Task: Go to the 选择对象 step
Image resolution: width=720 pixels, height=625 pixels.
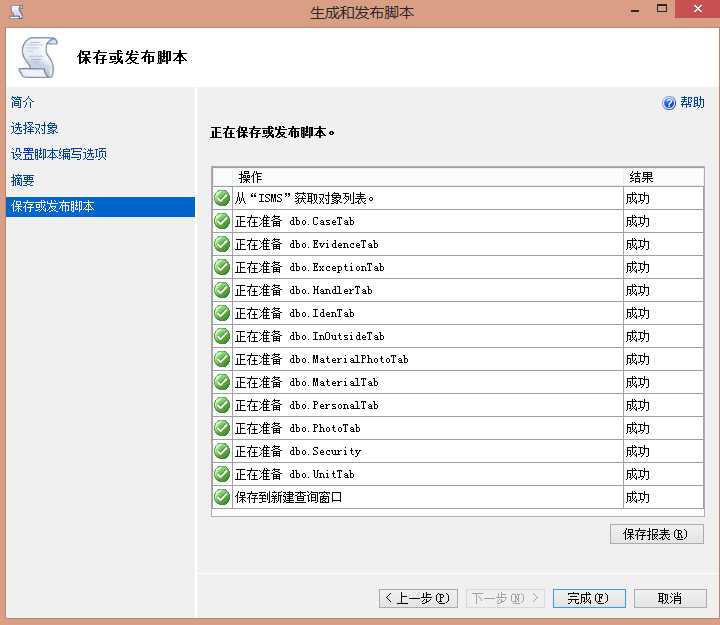Action: pyautogui.click(x=34, y=128)
